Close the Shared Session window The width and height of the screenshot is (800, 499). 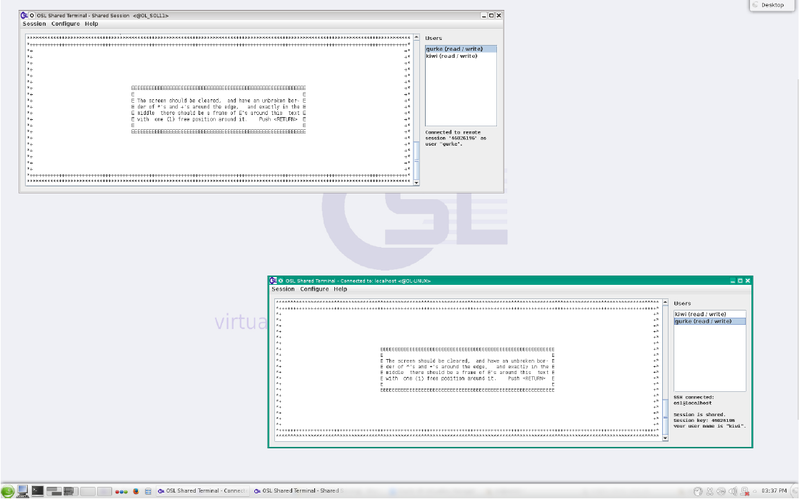click(x=499, y=15)
